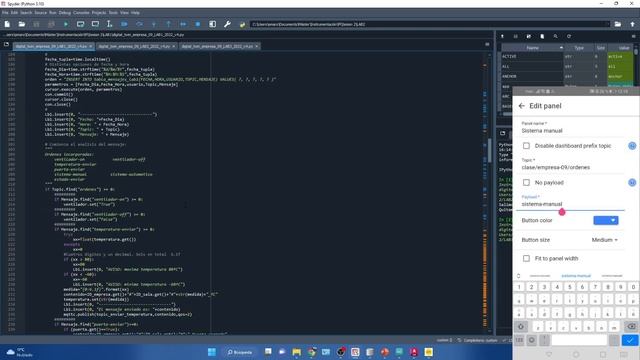Image resolution: width=640 pixels, height=360 pixels.
Task: Open the File menu
Action: [5, 13]
